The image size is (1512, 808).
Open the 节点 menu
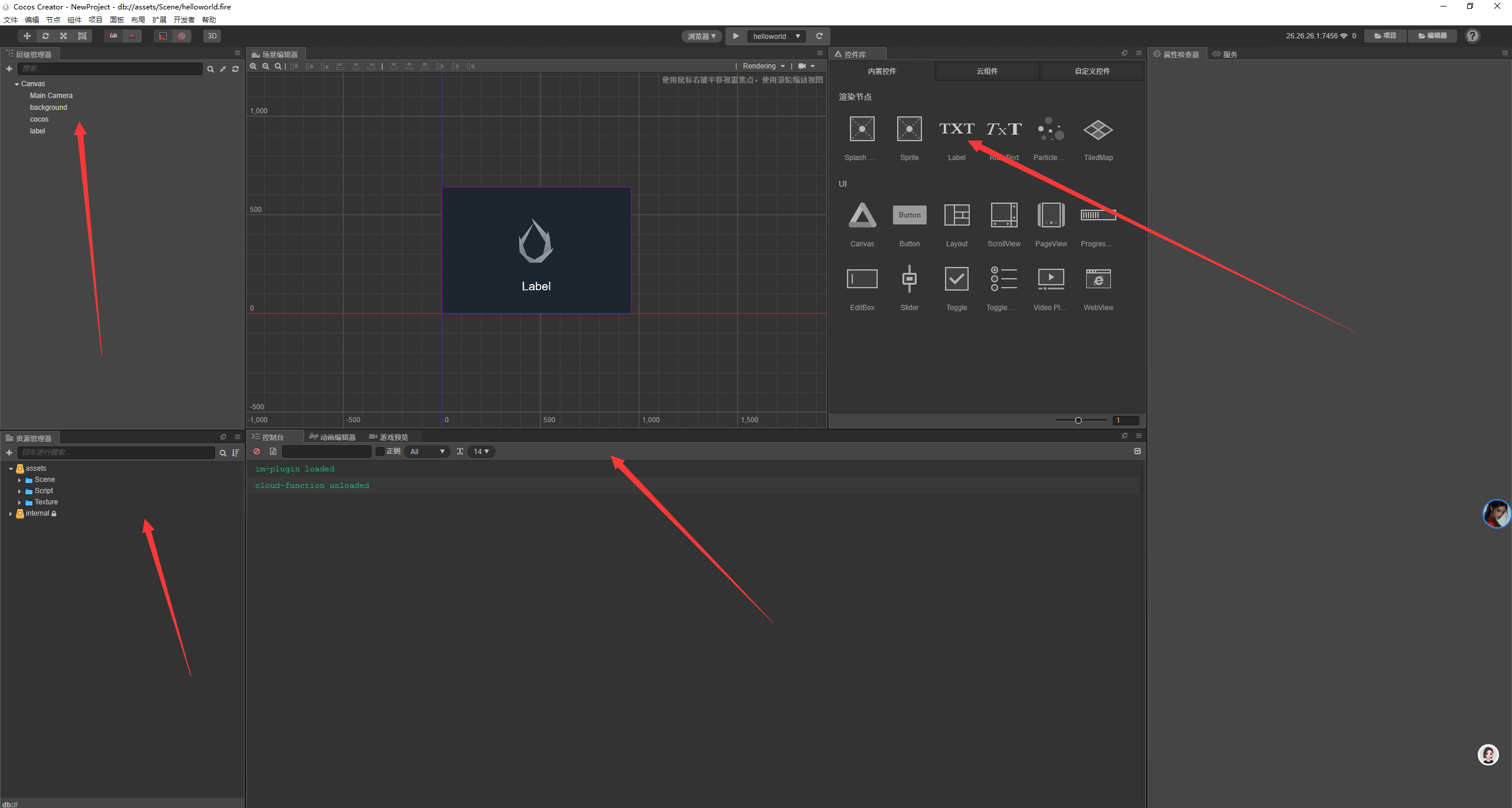[x=53, y=20]
